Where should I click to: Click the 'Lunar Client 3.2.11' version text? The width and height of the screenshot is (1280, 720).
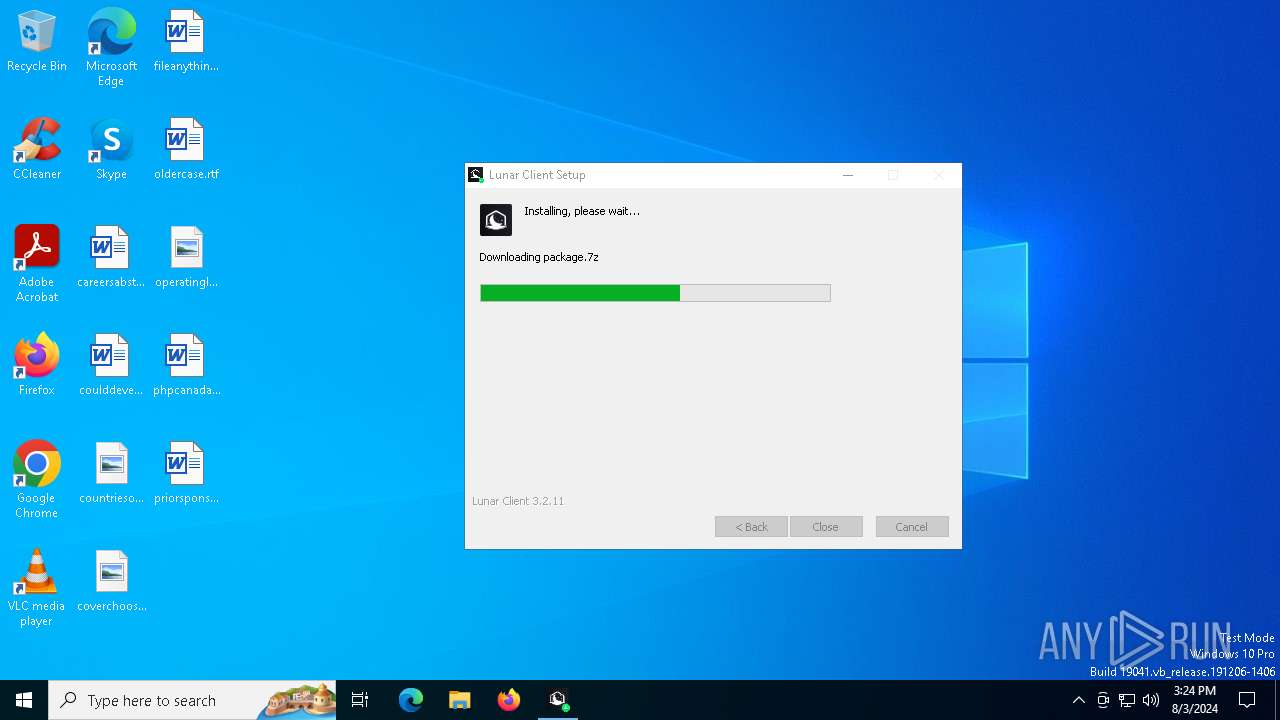518,501
